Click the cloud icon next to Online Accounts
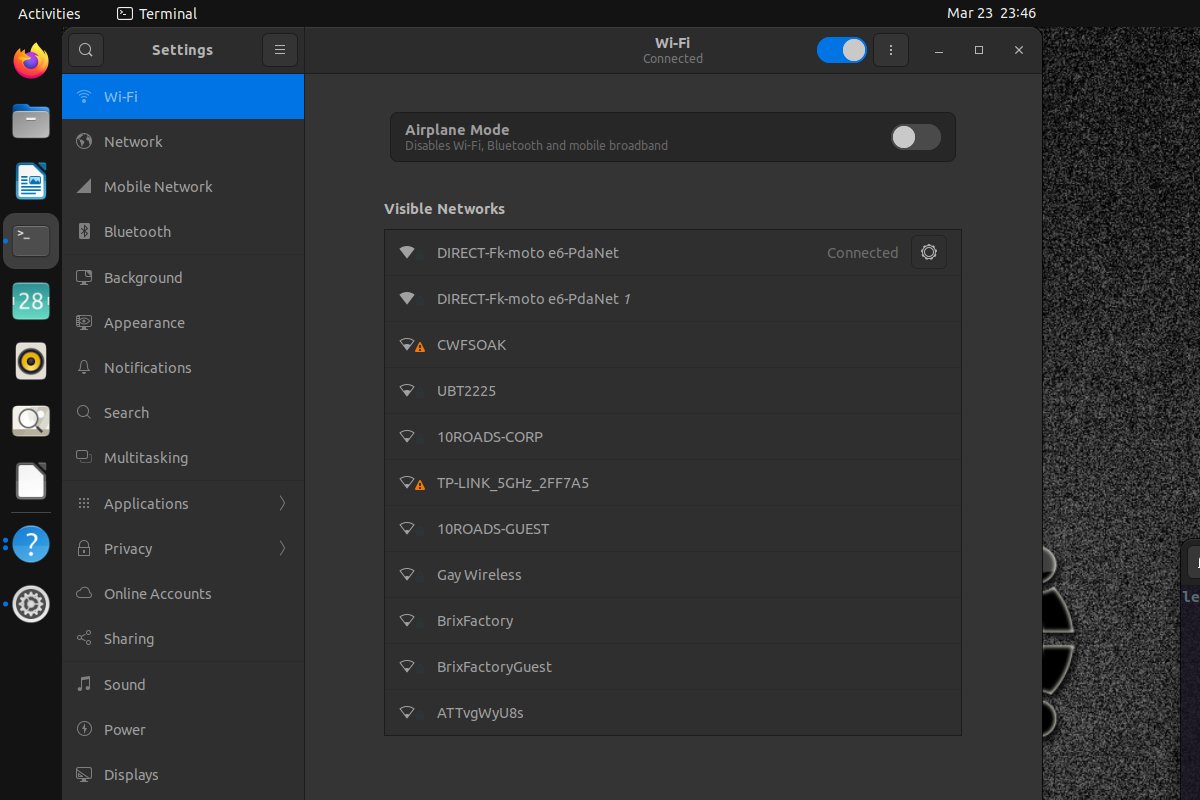This screenshot has height=800, width=1200. pos(84,594)
